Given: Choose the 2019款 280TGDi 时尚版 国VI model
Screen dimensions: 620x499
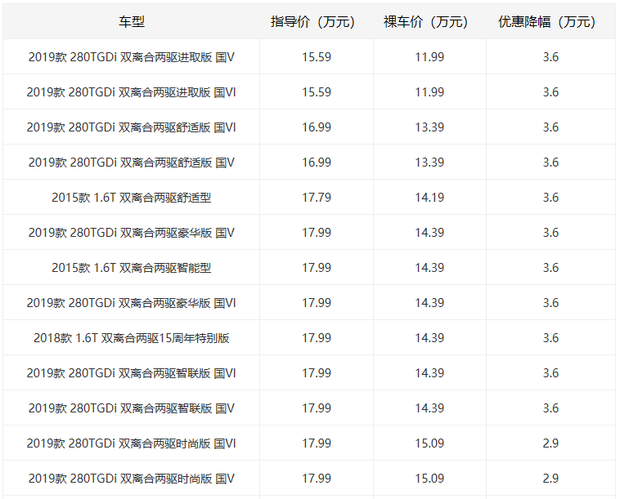Looking at the screenshot, I should [131, 443].
